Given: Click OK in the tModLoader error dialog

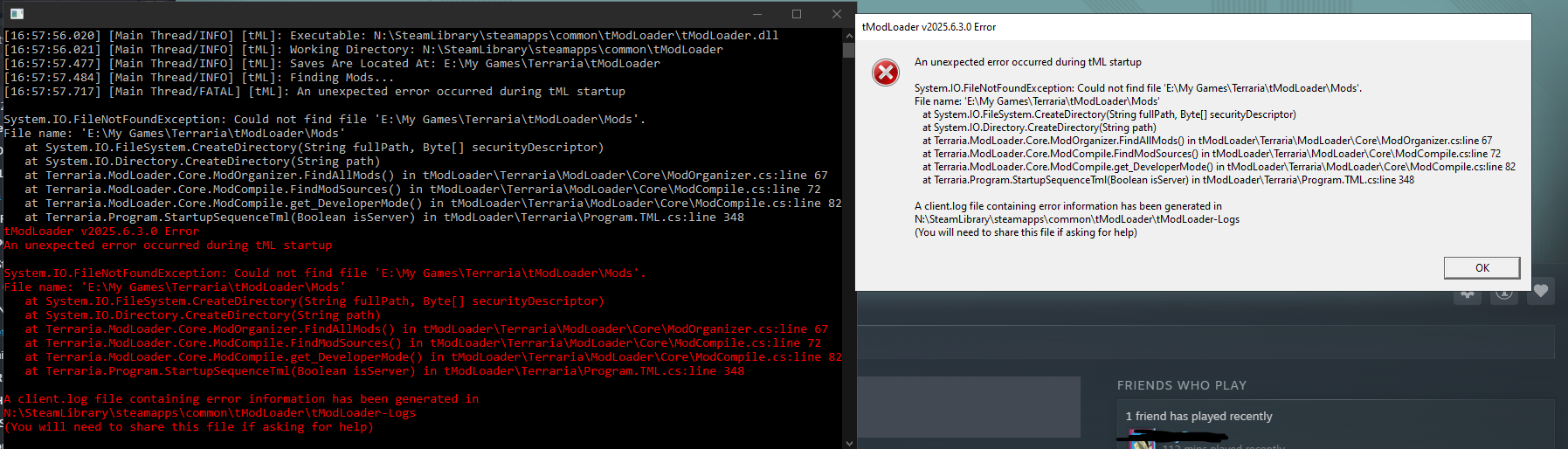Looking at the screenshot, I should (x=1482, y=267).
